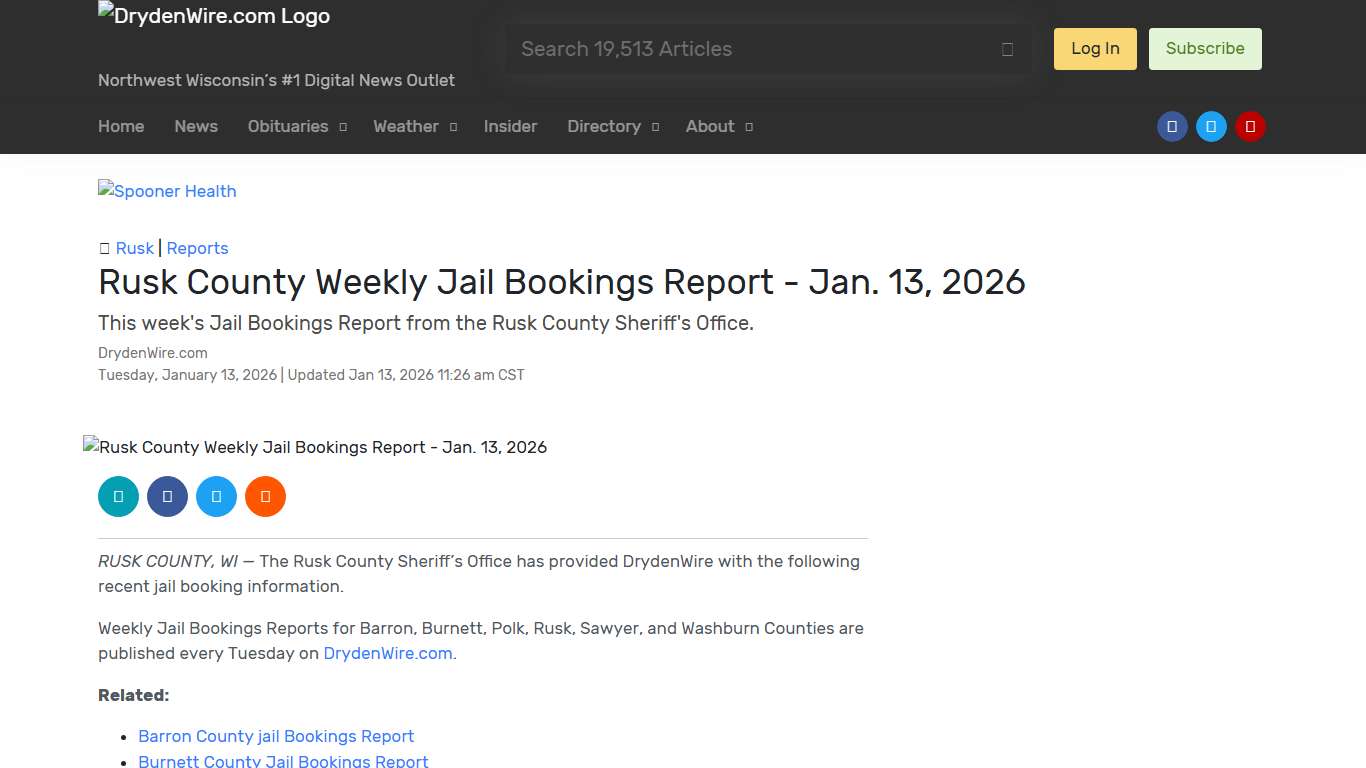Click the search icon in the search bar
Screen dimensions: 1366x768
(x=1007, y=48)
